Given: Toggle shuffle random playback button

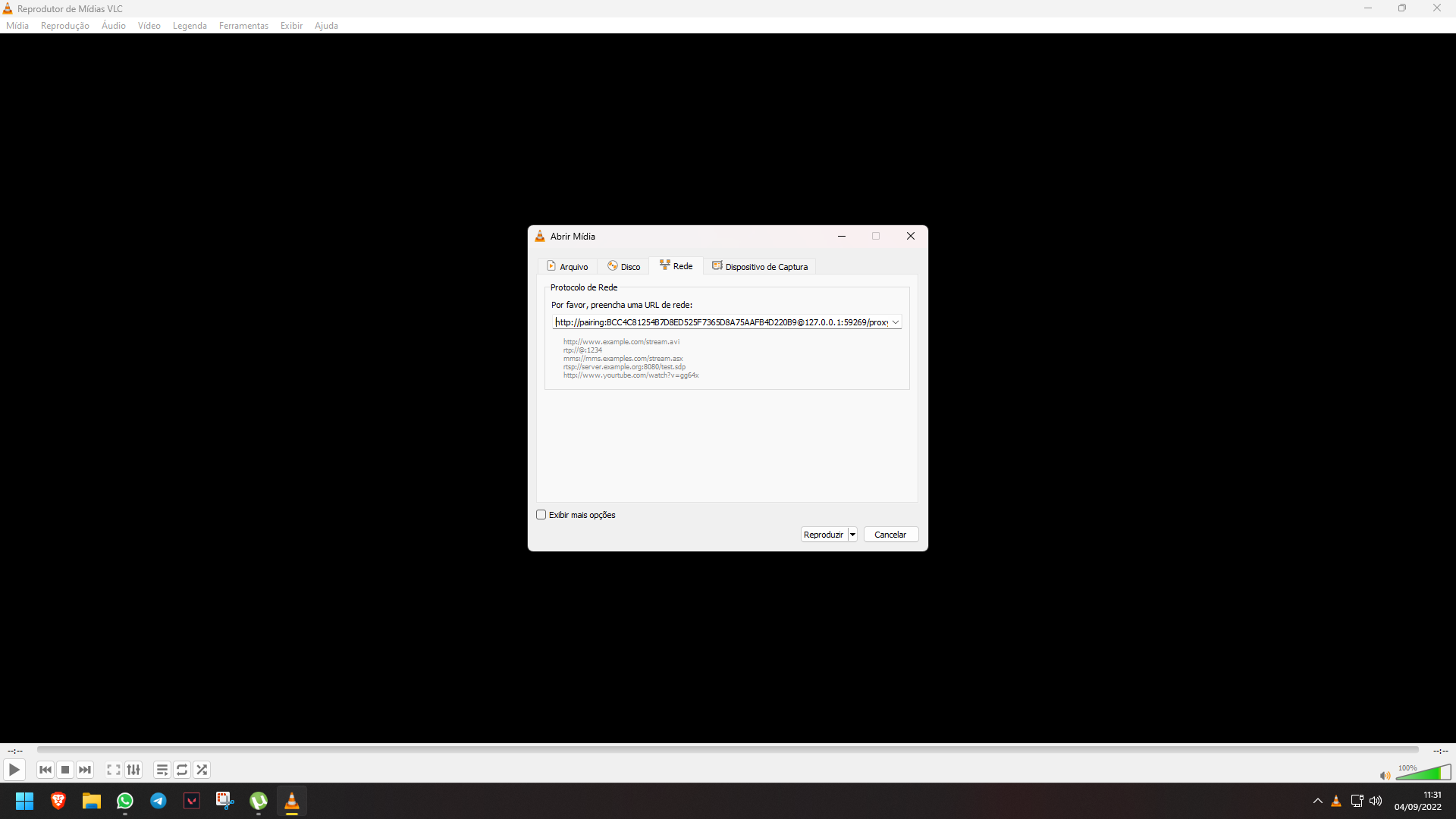Looking at the screenshot, I should 202,770.
